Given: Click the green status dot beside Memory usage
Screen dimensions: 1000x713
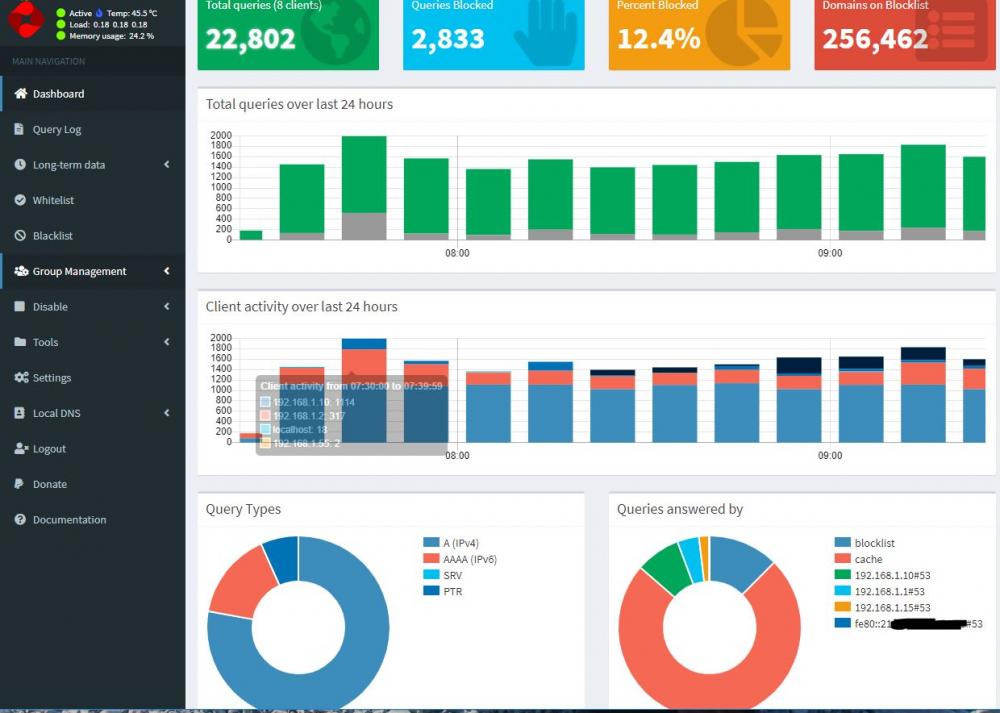Looking at the screenshot, I should [x=61, y=36].
